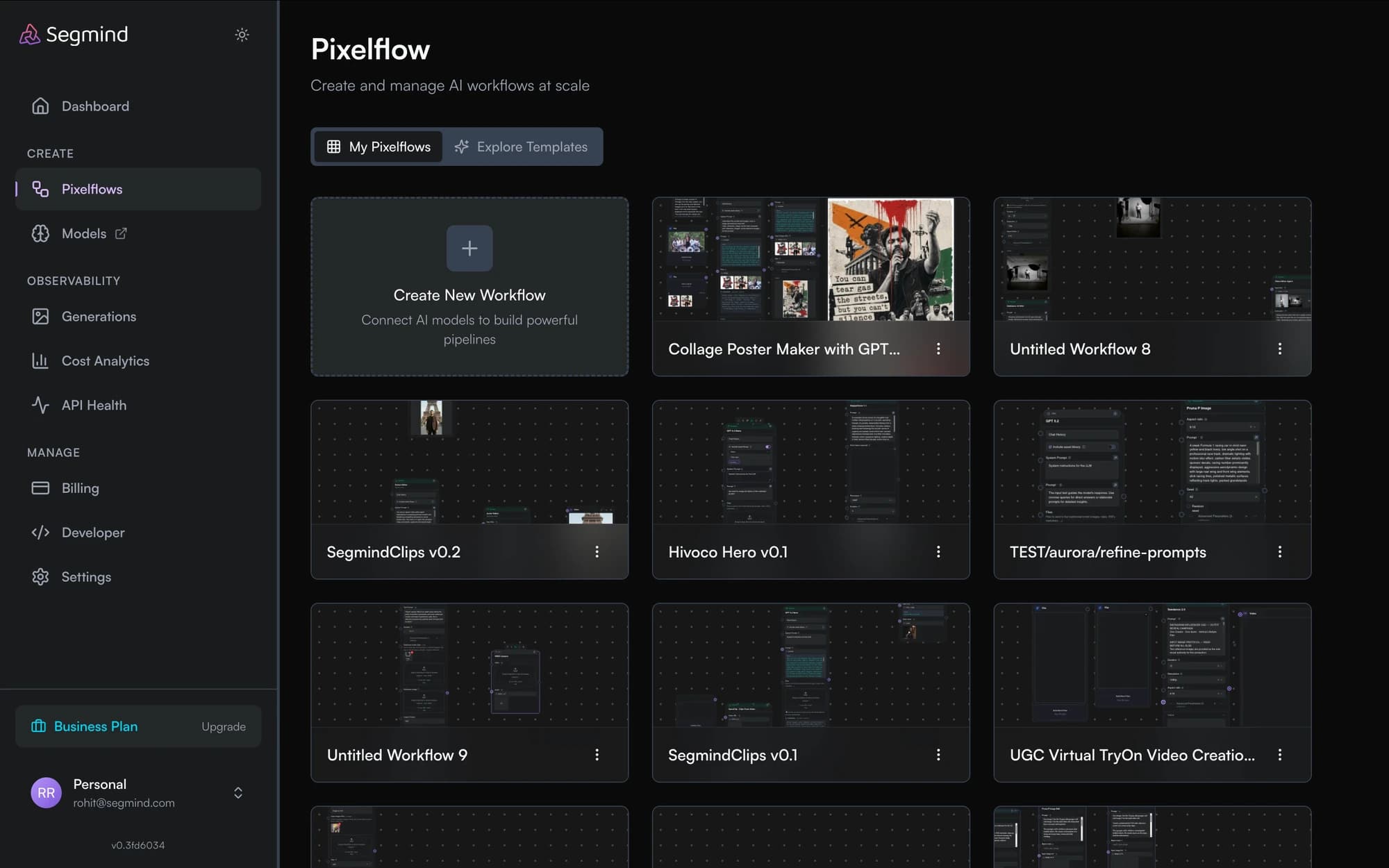The width and height of the screenshot is (1389, 868).
Task: Click the Developer code brackets icon
Action: pos(40,533)
